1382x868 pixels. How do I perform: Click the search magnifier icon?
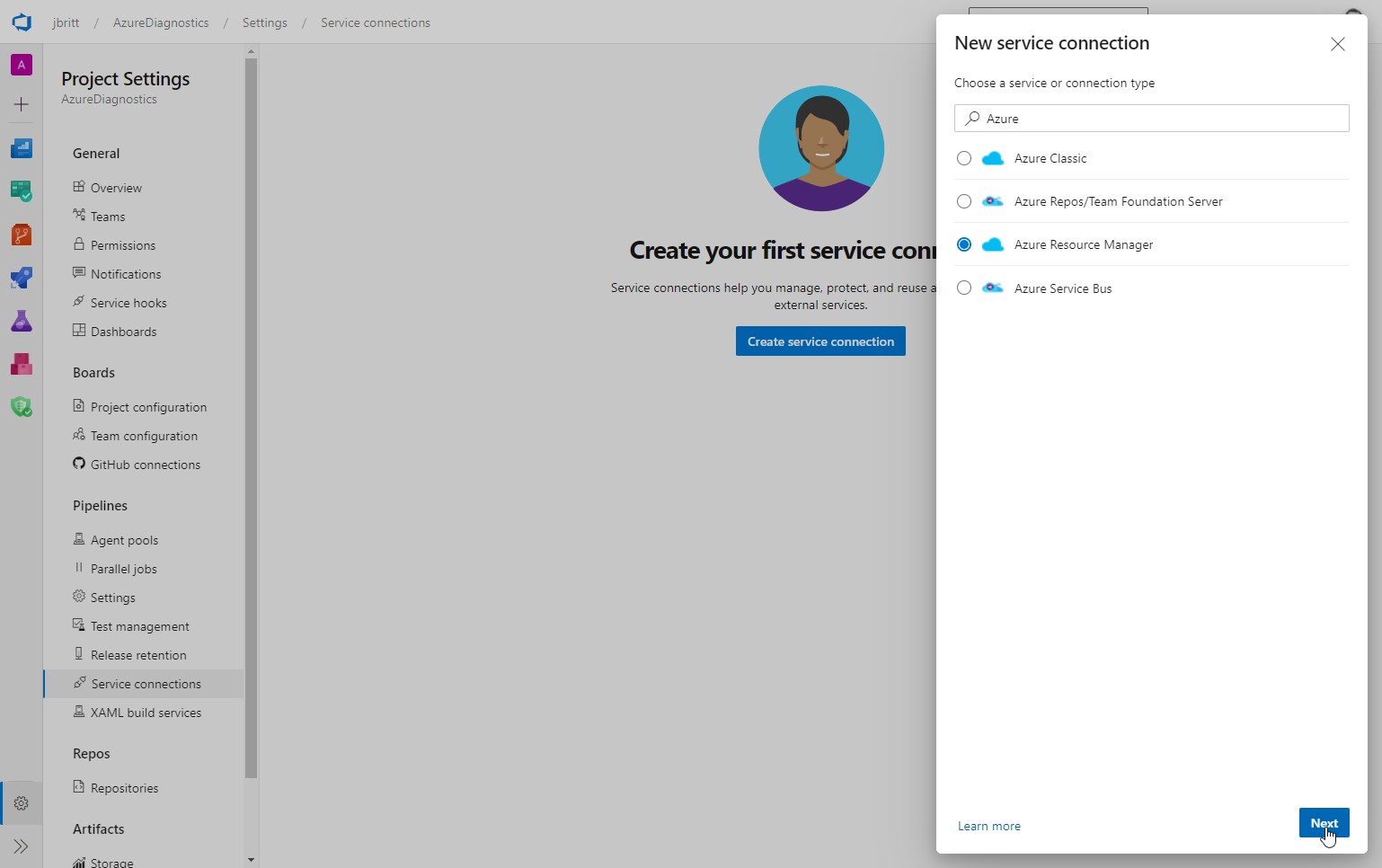972,118
